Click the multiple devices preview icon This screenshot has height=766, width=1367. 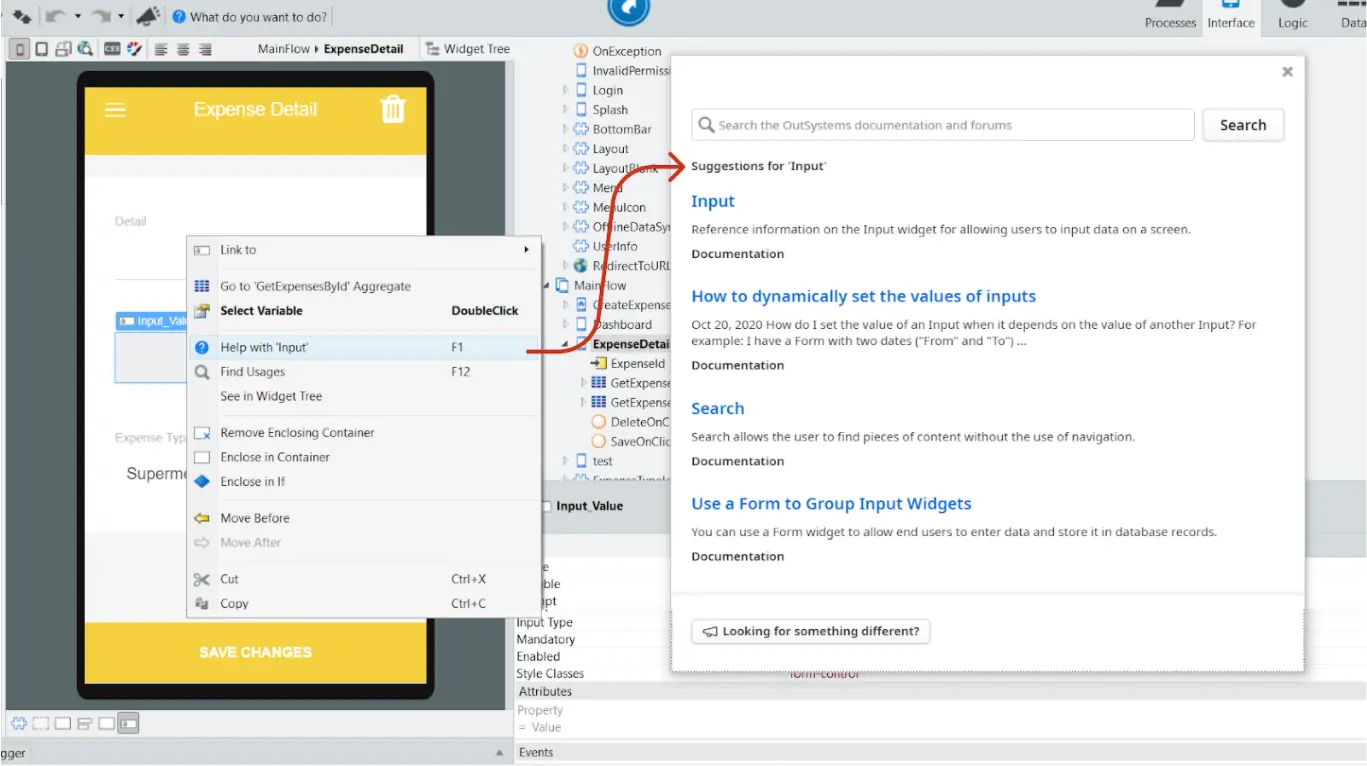coord(63,48)
